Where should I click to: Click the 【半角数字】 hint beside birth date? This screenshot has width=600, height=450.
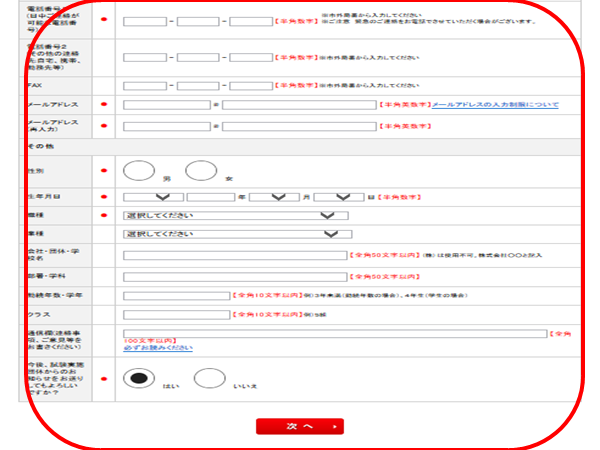pos(399,197)
